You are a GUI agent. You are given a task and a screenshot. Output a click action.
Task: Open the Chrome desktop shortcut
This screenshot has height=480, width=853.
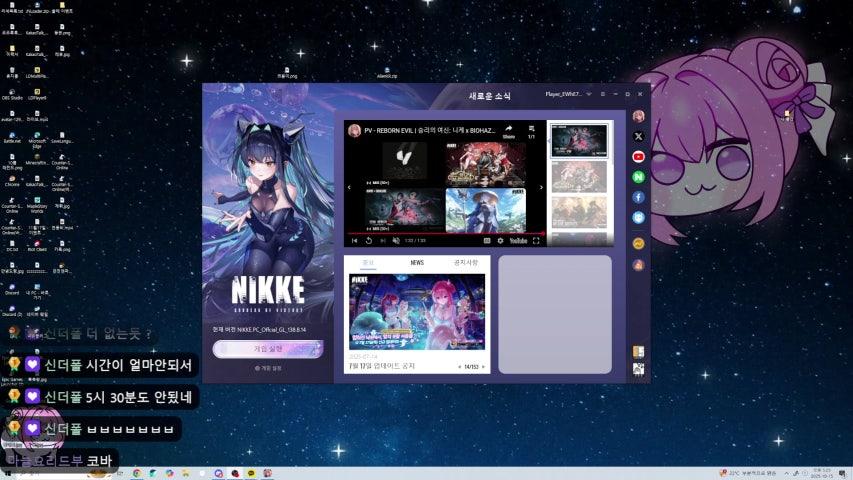[x=12, y=181]
